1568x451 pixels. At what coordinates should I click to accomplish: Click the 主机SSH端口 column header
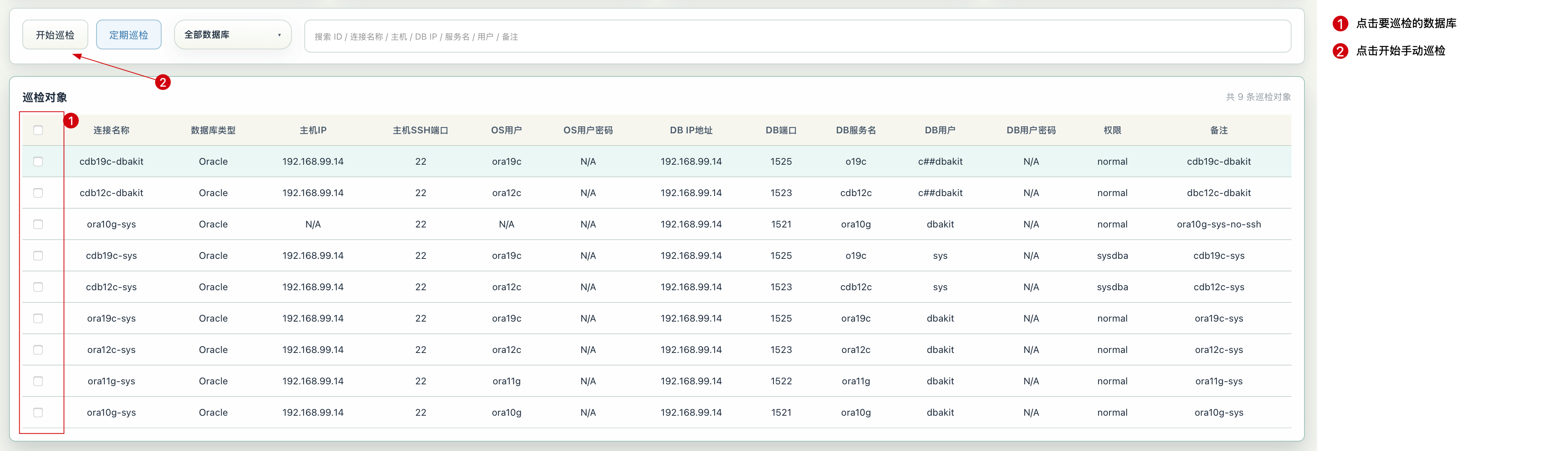pyautogui.click(x=420, y=130)
